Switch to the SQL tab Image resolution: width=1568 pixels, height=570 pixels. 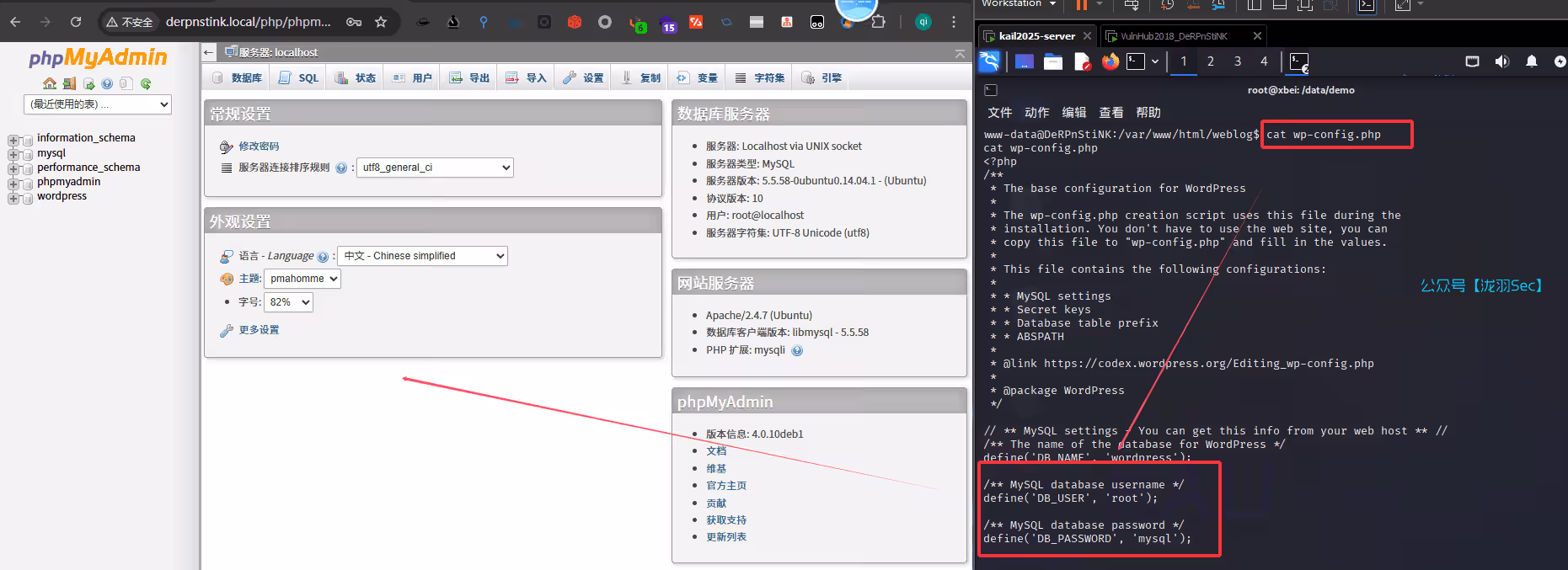pyautogui.click(x=299, y=78)
